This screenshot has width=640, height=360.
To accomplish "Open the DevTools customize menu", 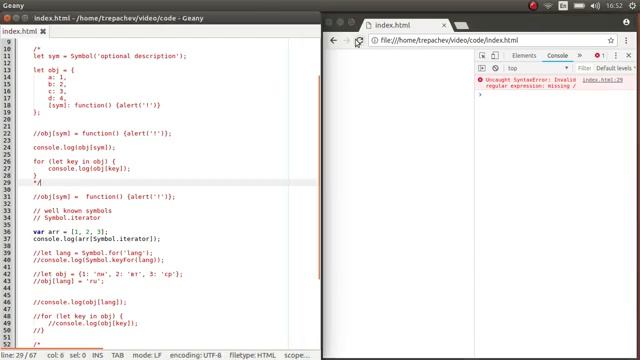I will 616,56.
